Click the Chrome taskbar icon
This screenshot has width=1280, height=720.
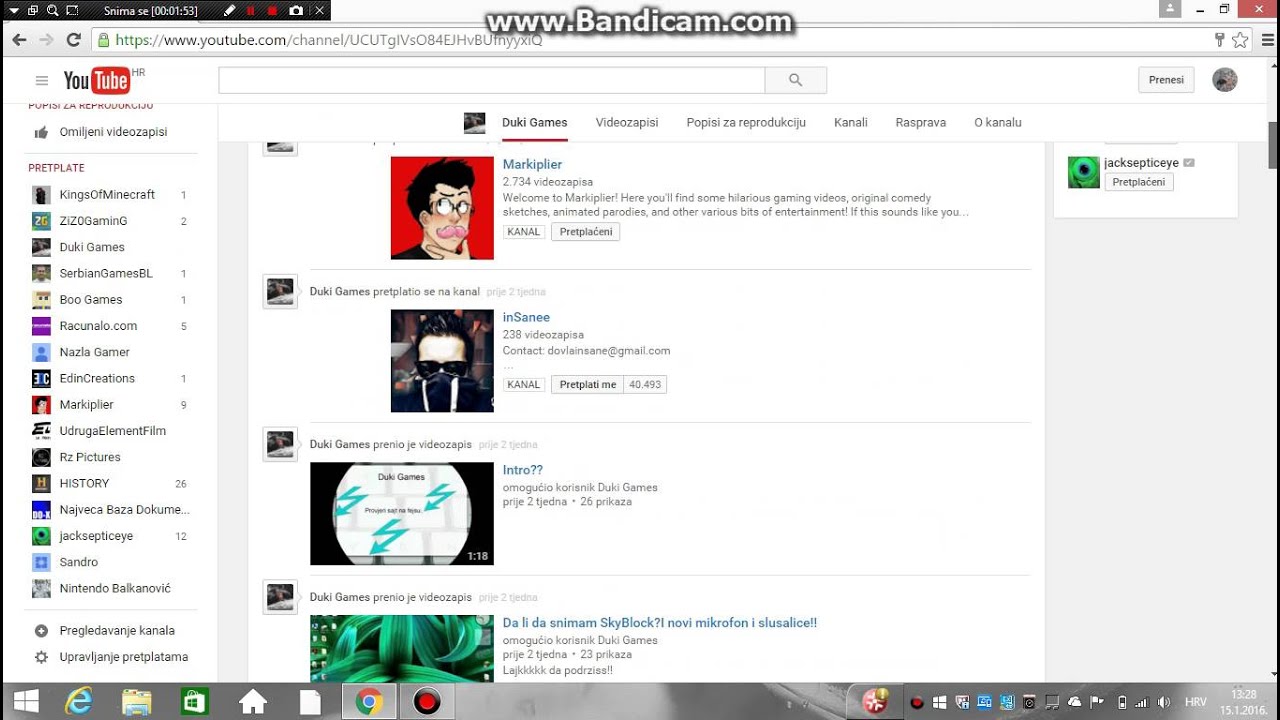369,702
